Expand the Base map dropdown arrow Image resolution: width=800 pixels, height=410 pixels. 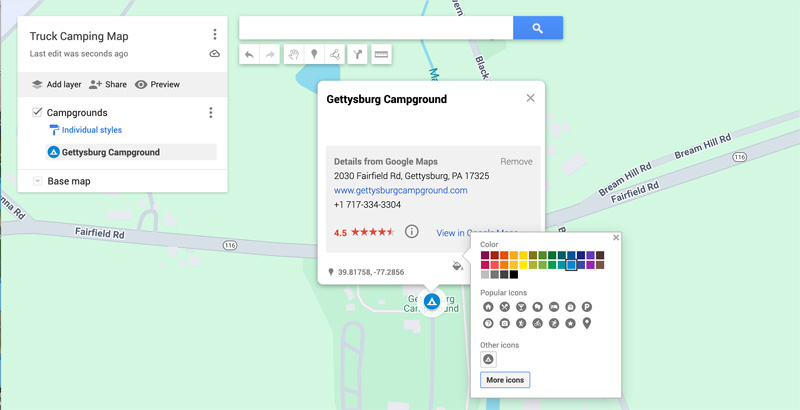coord(37,181)
